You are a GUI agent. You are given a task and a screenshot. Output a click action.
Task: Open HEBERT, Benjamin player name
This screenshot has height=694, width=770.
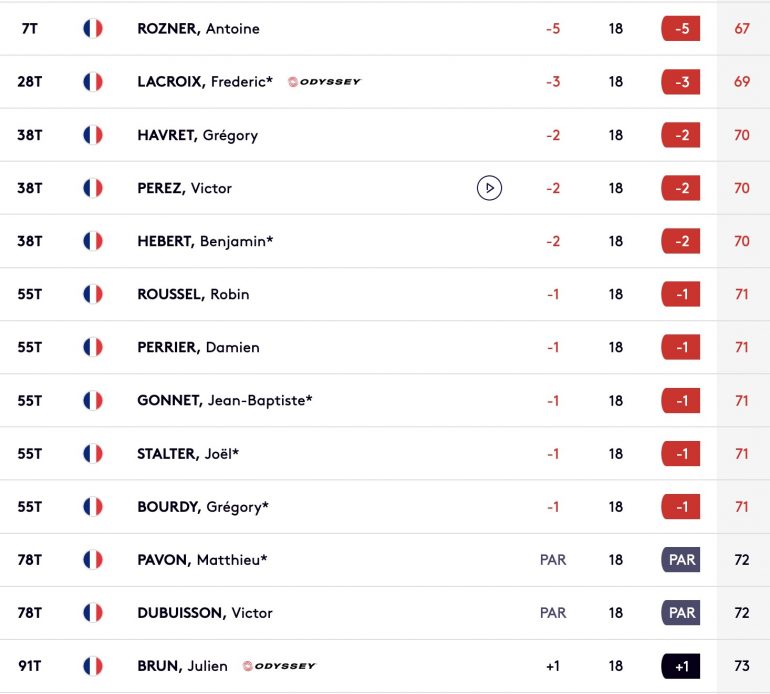point(205,241)
